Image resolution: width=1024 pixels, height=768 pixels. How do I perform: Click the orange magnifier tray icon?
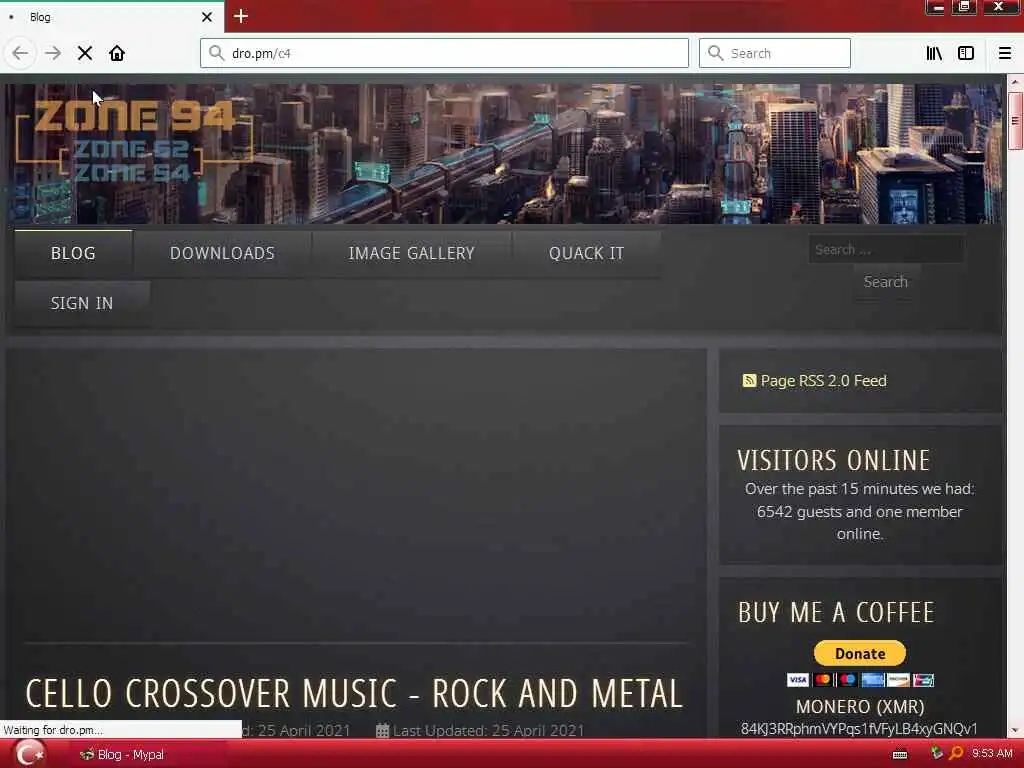(957, 754)
